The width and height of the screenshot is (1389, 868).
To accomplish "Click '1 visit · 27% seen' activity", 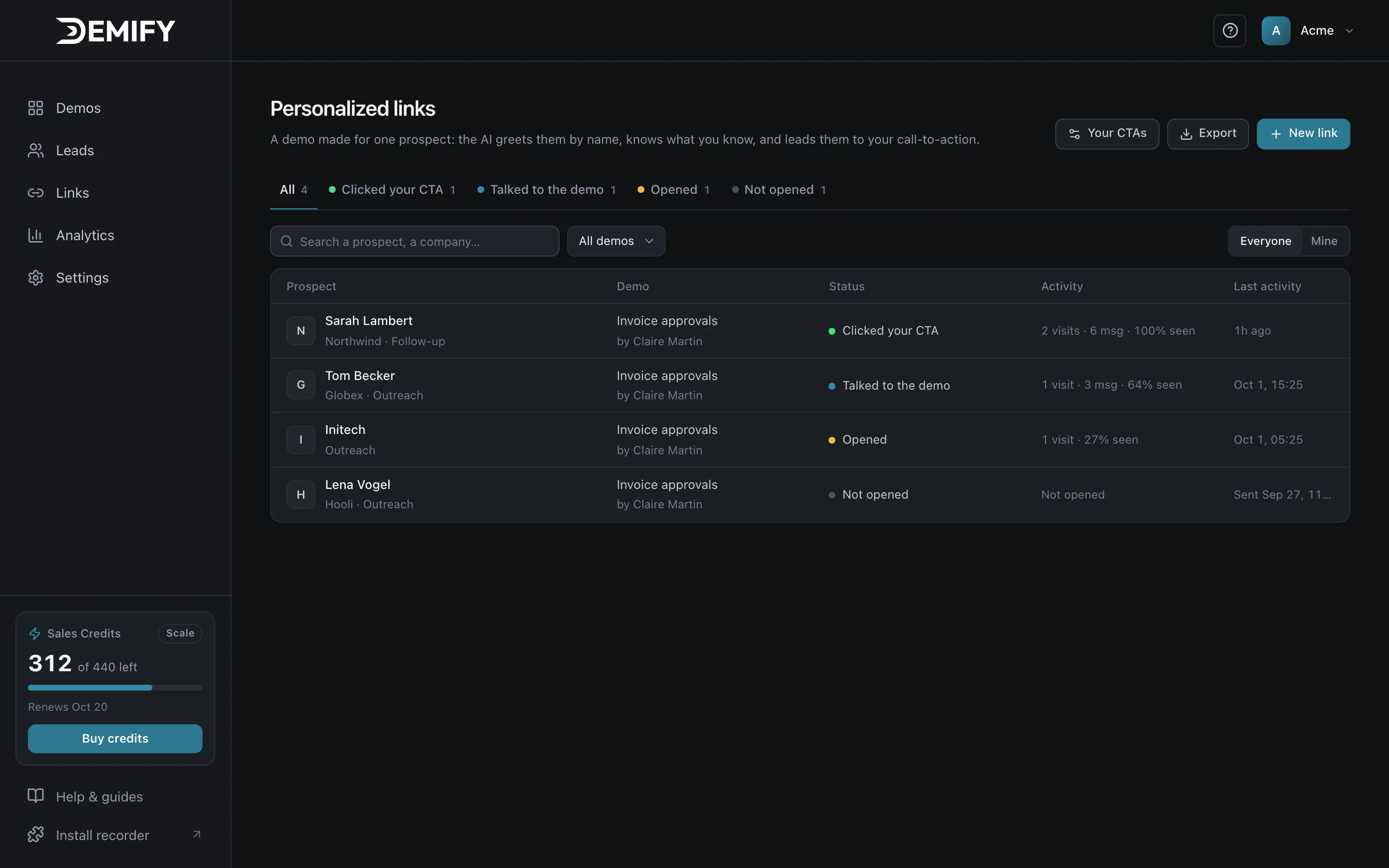I will click(x=1089, y=440).
